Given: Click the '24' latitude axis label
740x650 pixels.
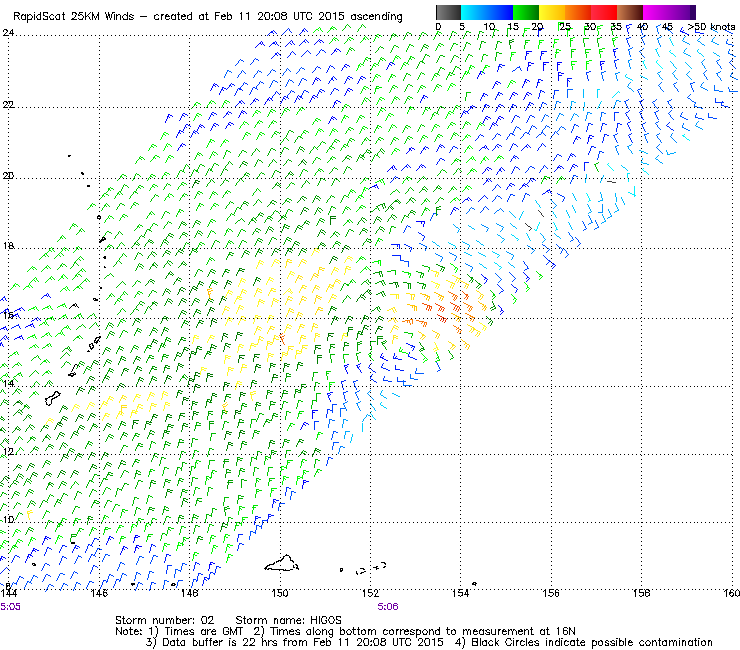Looking at the screenshot, I should point(8,33).
